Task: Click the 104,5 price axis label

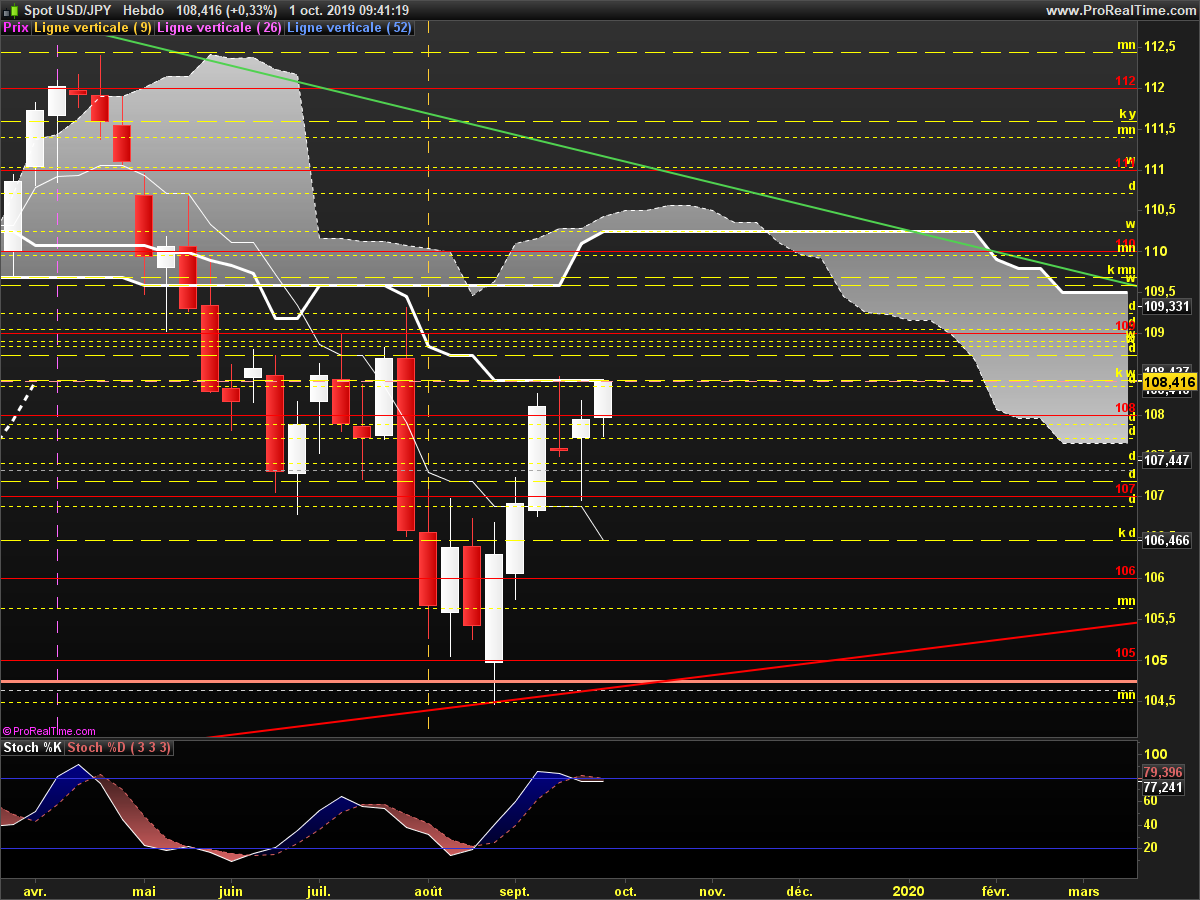Action: point(1159,701)
